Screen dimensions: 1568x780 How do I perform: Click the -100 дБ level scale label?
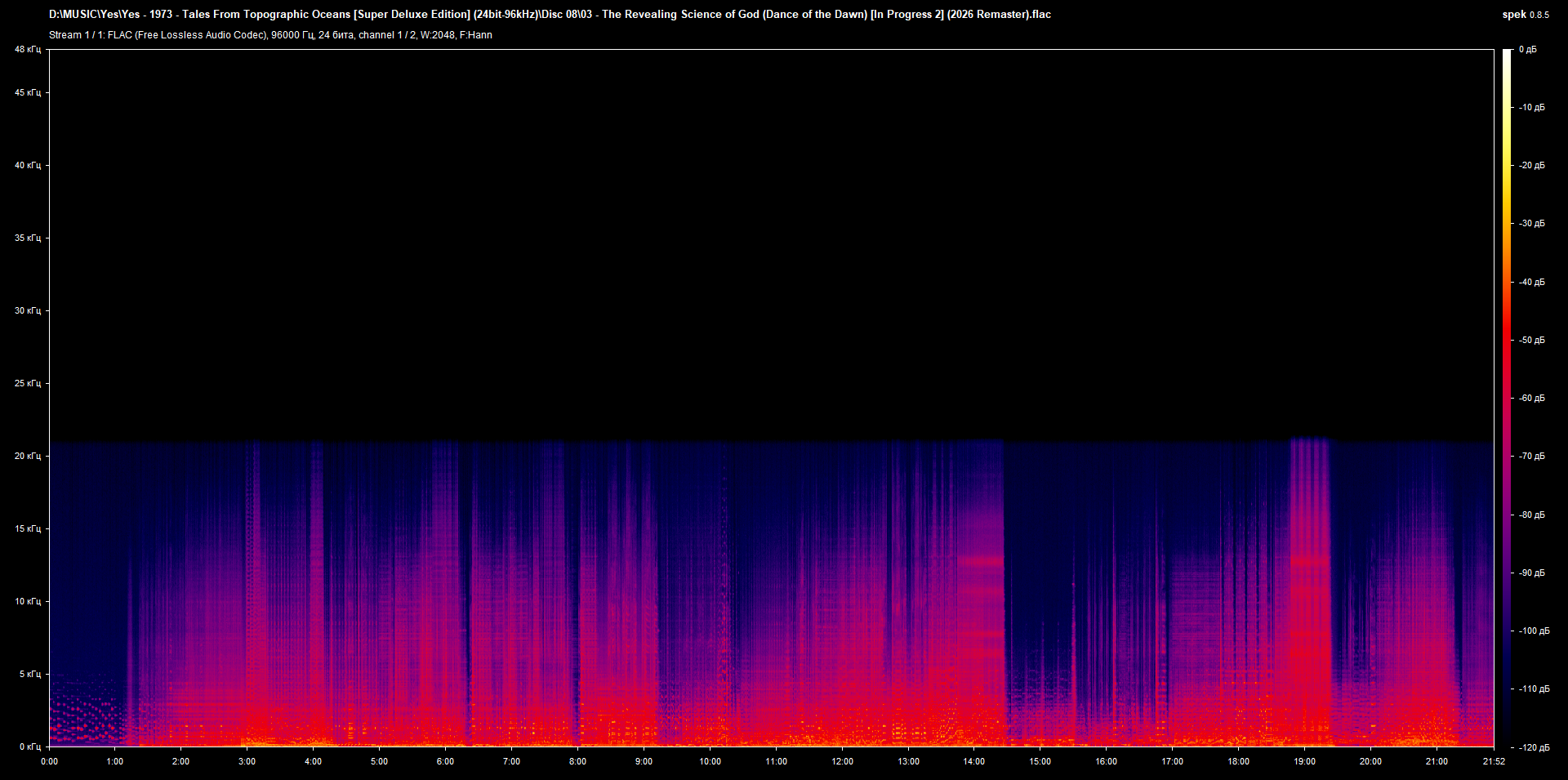click(1534, 631)
